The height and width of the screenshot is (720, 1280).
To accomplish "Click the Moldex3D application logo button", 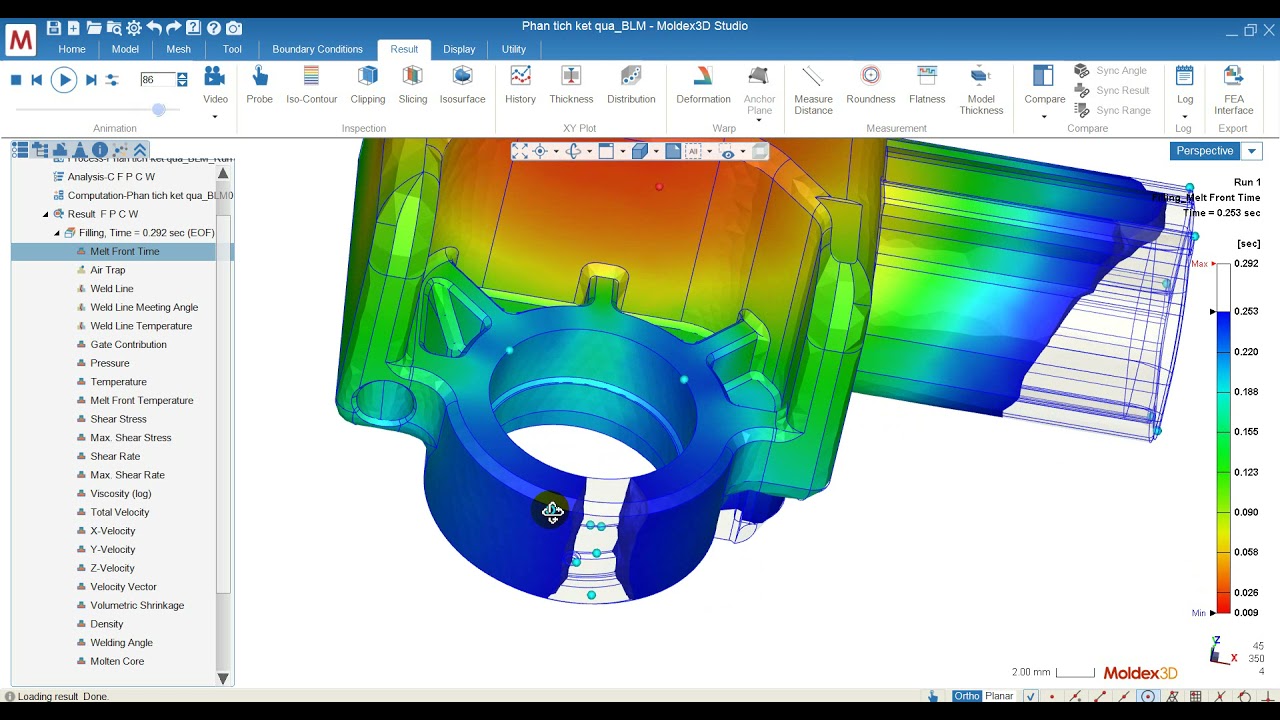I will [20, 41].
